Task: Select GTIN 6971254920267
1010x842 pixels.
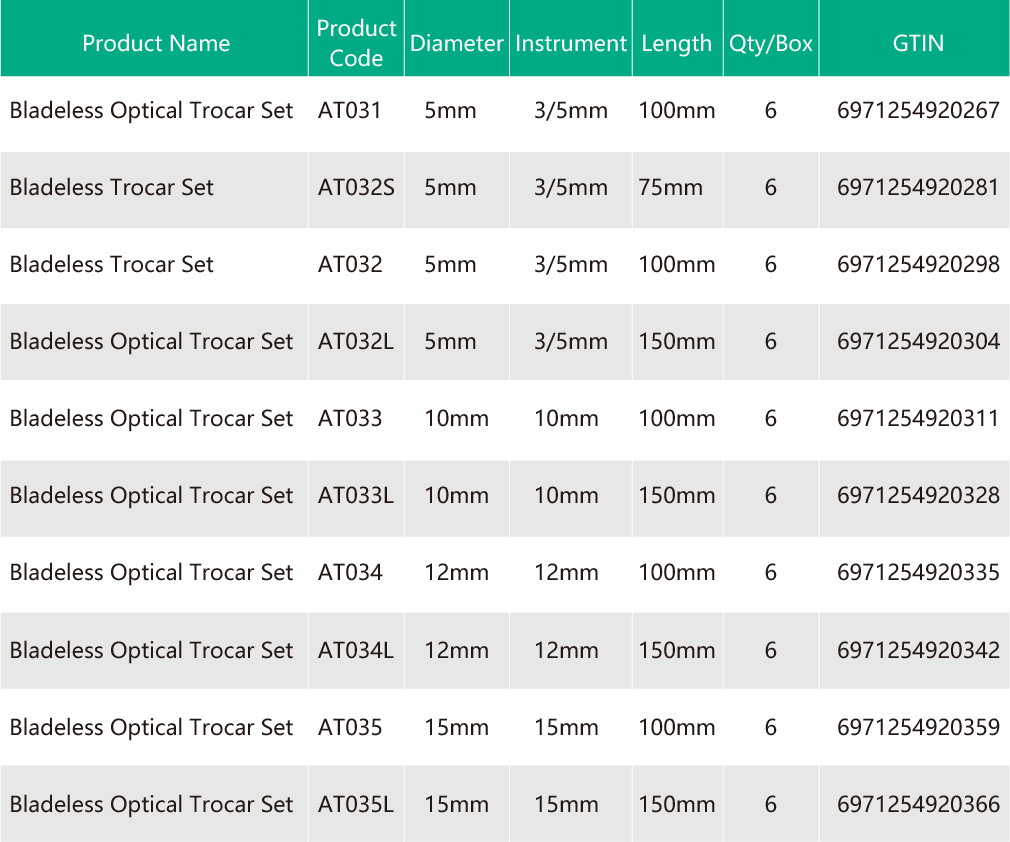Action: 917,110
